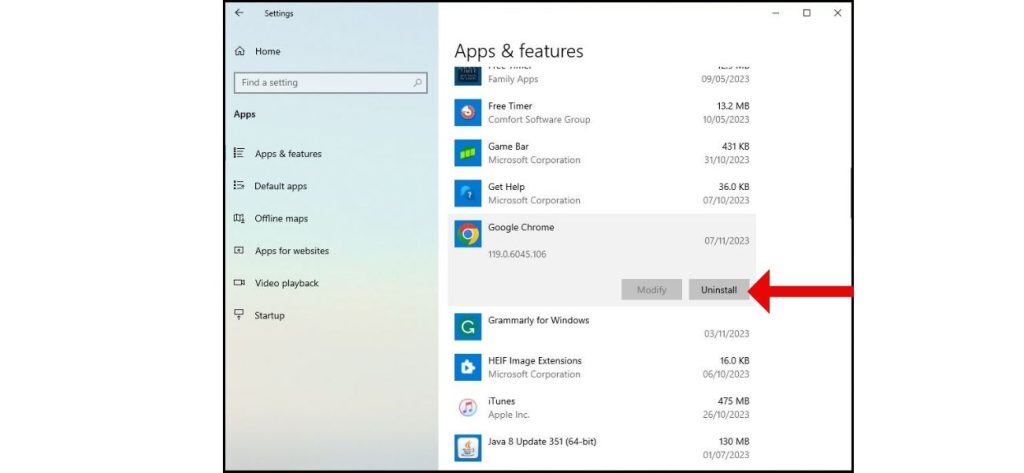Click the HEIF Image Extensions icon
Image resolution: width=1024 pixels, height=473 pixels.
click(x=468, y=367)
